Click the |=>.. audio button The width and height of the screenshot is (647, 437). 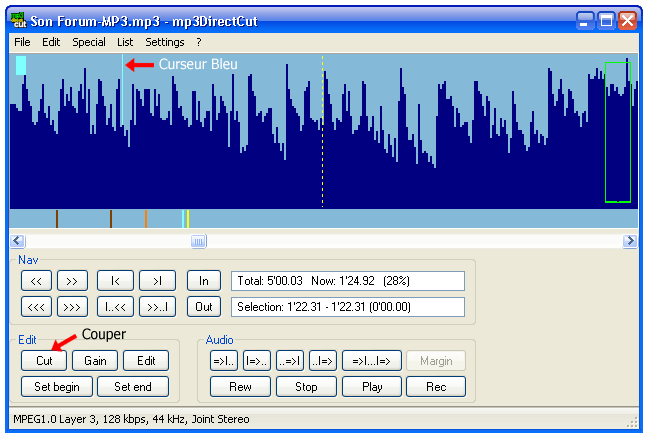coord(257,361)
